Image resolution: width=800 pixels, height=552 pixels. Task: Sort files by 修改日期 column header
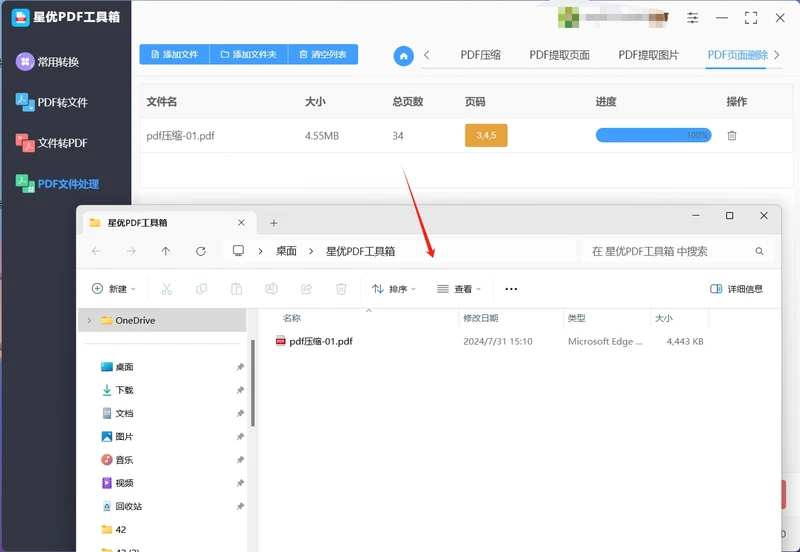tap(480, 318)
